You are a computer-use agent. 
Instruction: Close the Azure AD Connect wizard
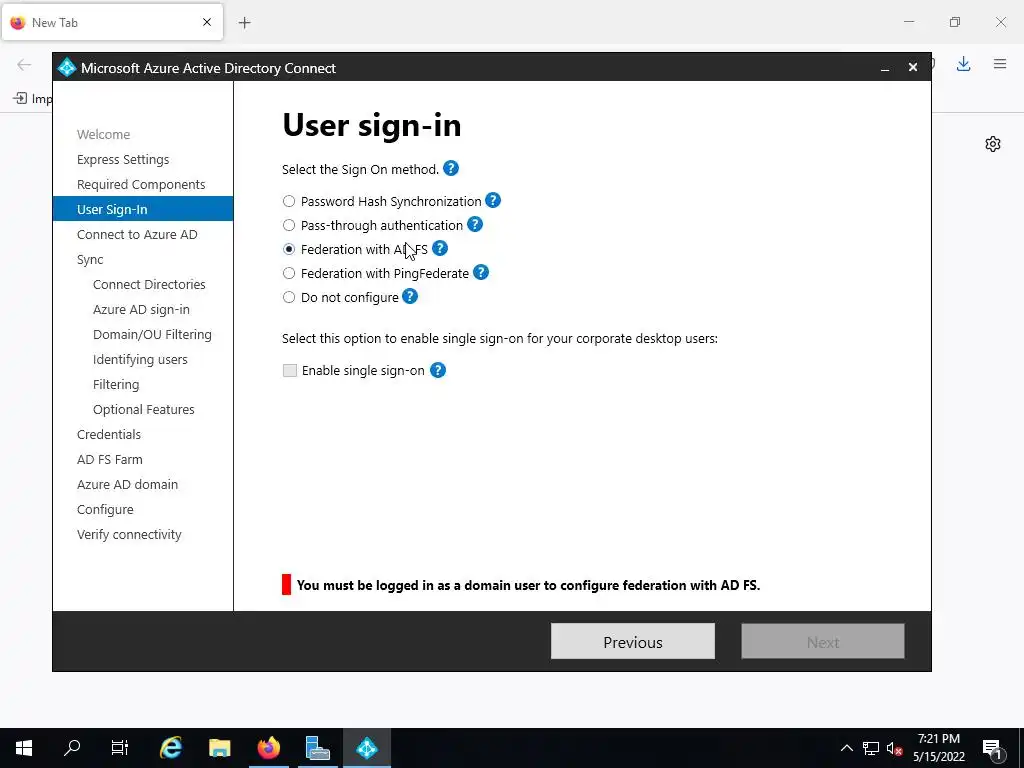pos(913,67)
